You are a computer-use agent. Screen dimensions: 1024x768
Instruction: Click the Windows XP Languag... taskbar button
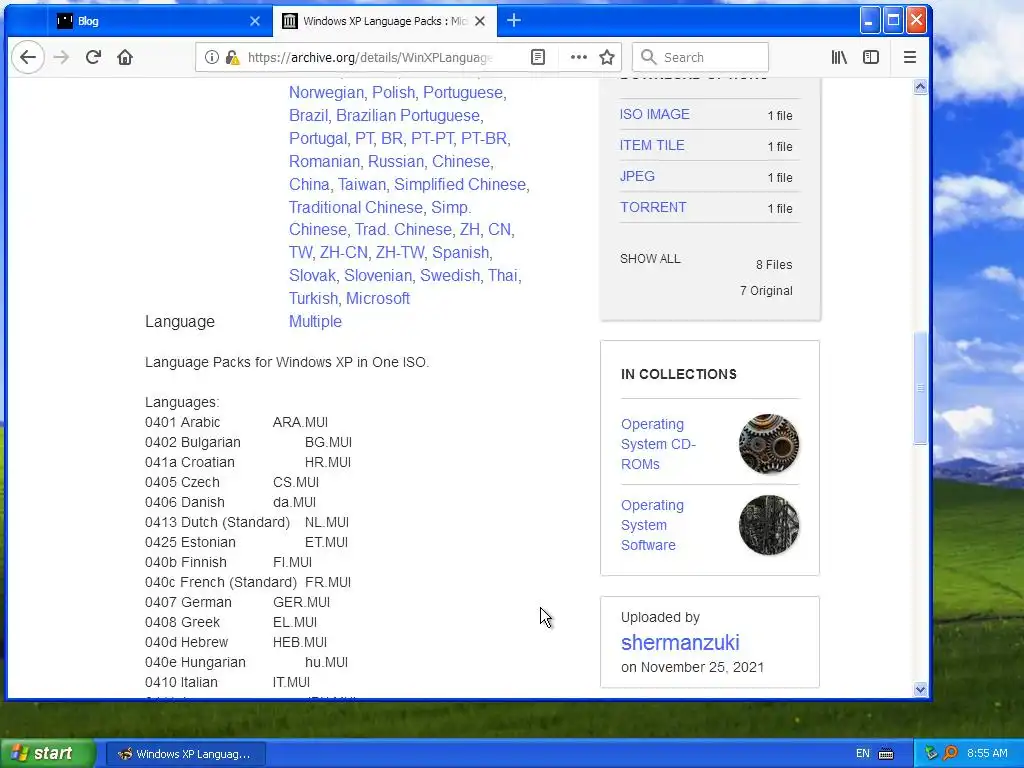click(185, 754)
